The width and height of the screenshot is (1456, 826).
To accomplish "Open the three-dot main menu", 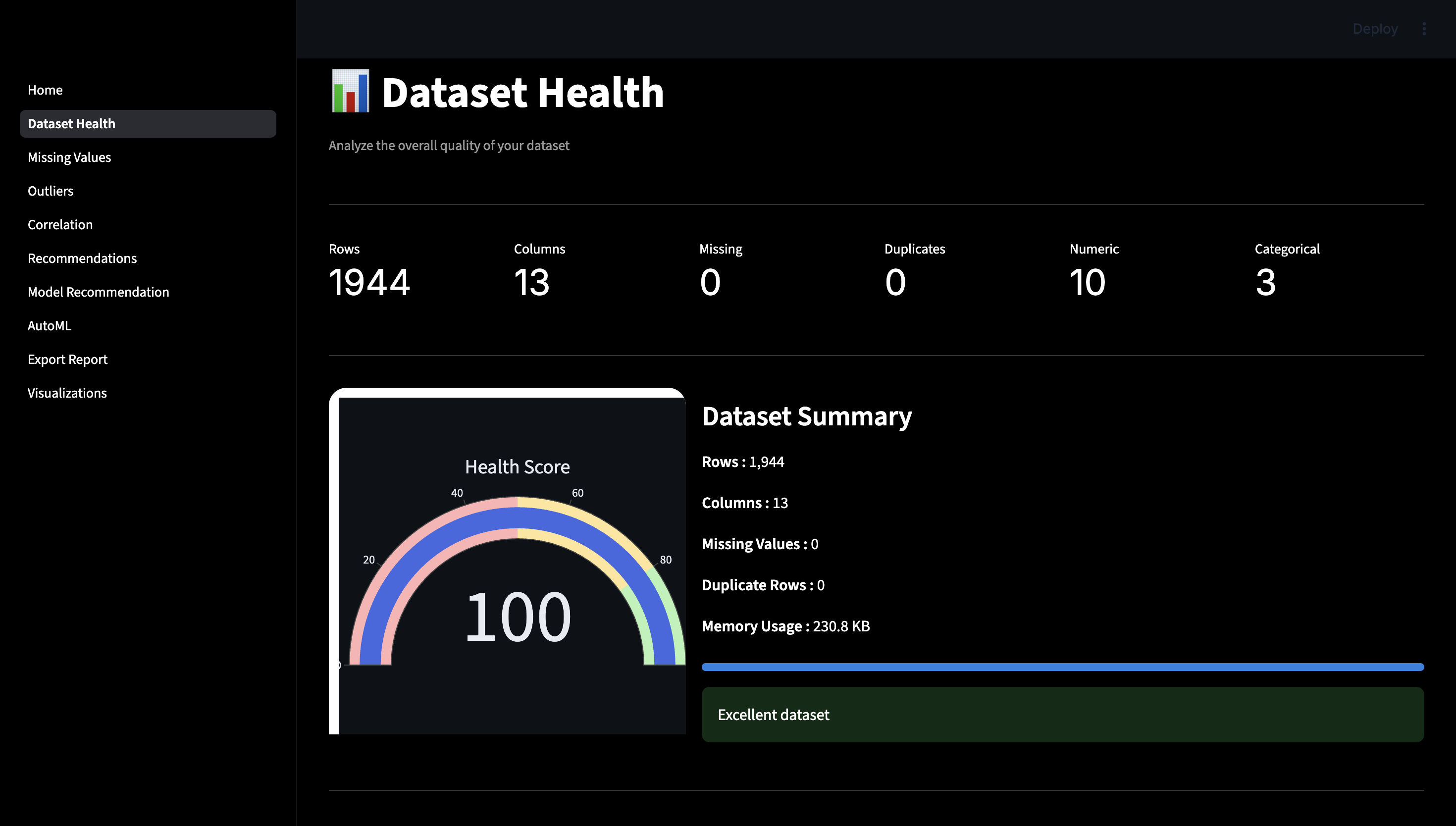I will tap(1424, 29).
